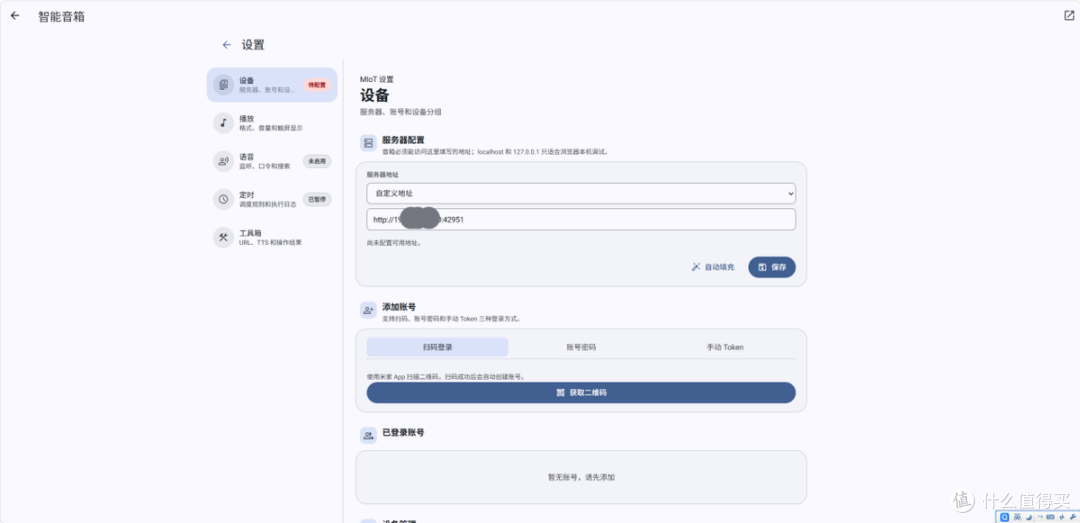Open page in new window icon
Image resolution: width=1080 pixels, height=523 pixels.
1068,15
